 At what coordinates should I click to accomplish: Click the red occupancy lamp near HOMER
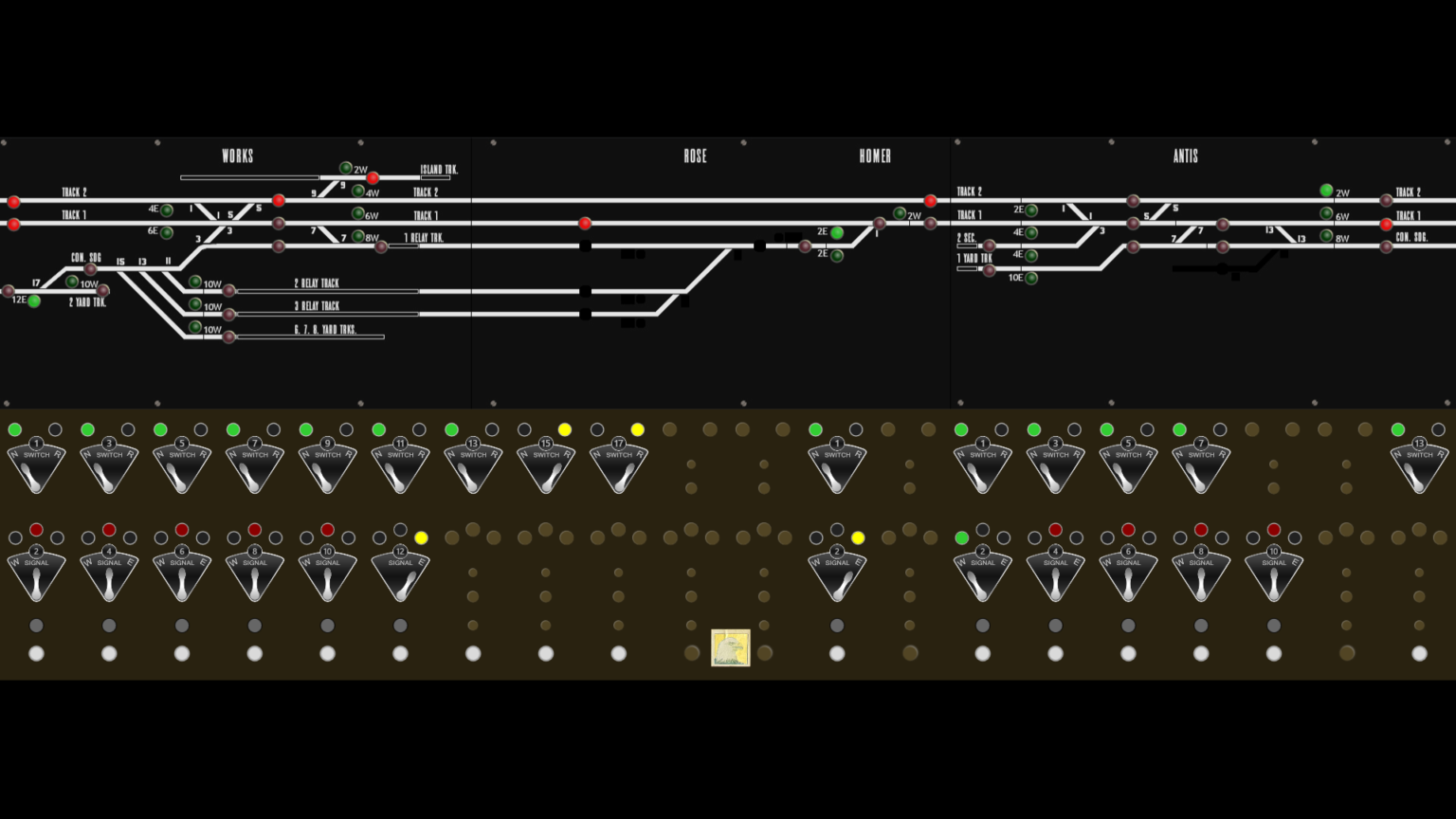click(x=930, y=200)
